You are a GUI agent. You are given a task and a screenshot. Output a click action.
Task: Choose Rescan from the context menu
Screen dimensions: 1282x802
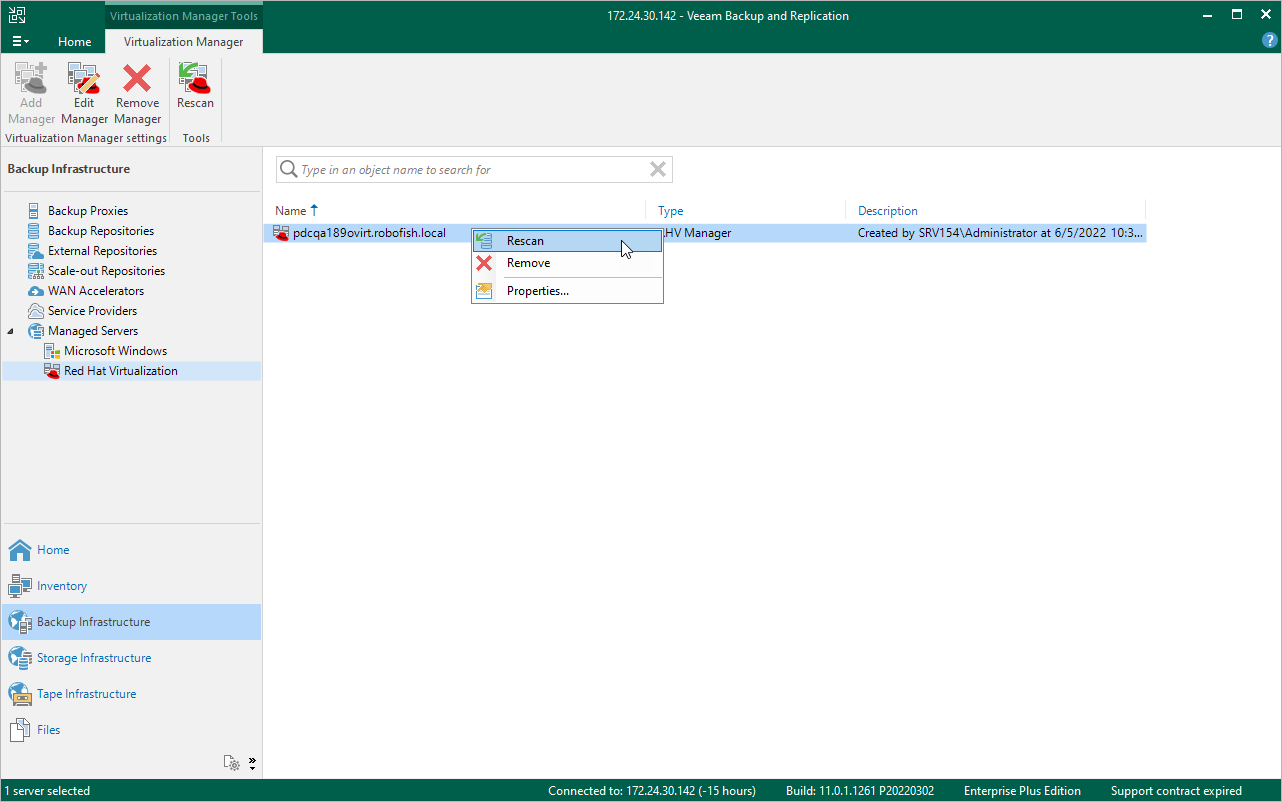[x=567, y=241]
